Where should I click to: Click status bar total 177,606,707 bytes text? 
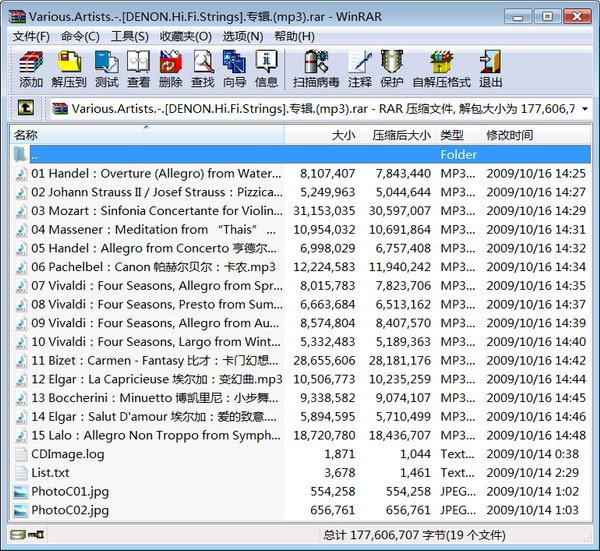pos(414,535)
